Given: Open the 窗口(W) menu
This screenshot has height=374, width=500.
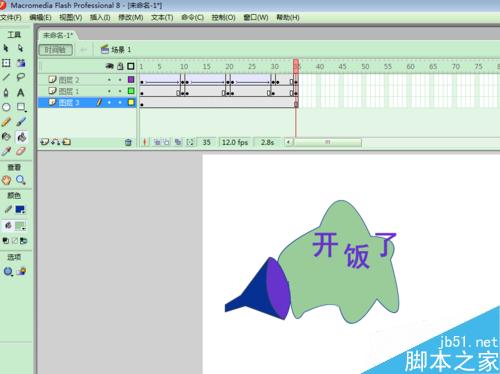Looking at the screenshot, I should pyautogui.click(x=256, y=17).
